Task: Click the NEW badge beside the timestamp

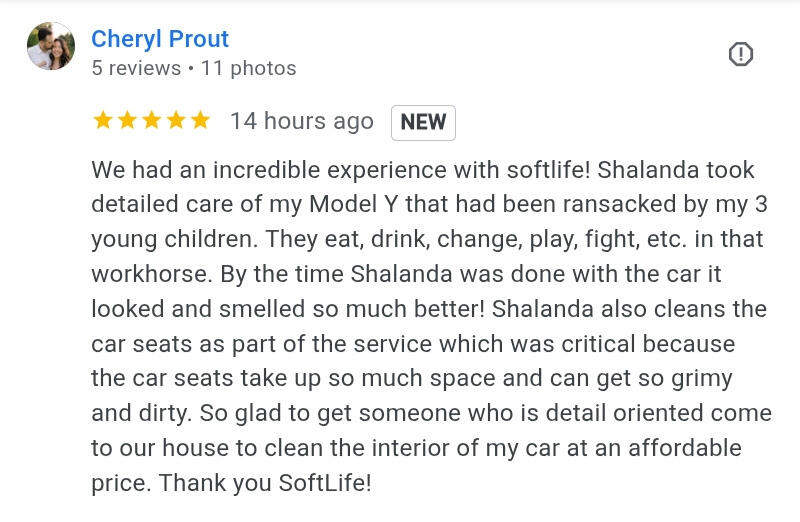Action: pos(423,122)
